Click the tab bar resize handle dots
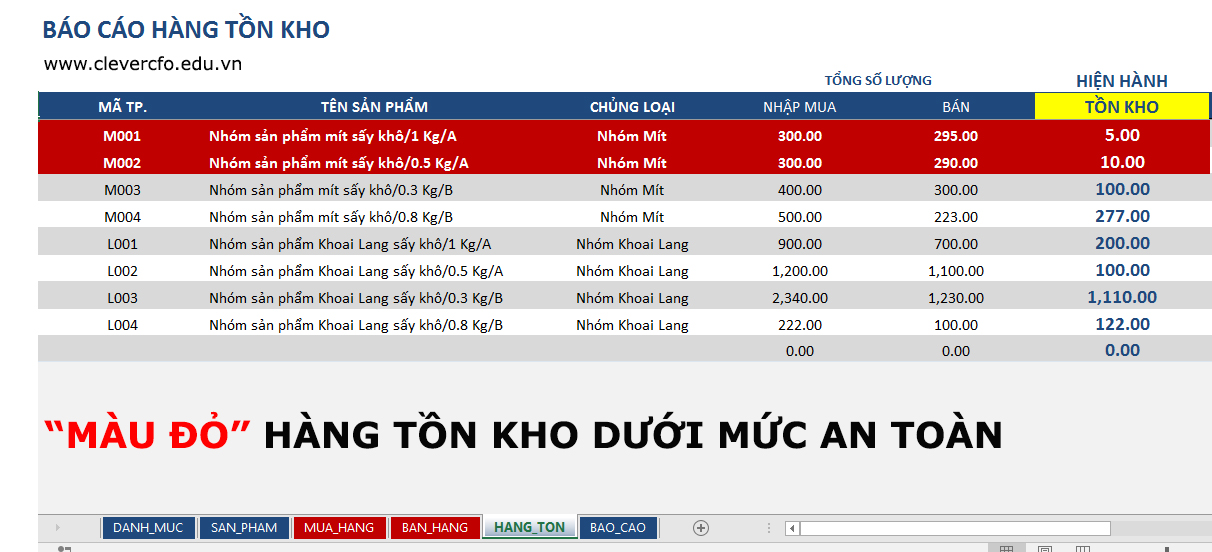 click(x=767, y=528)
